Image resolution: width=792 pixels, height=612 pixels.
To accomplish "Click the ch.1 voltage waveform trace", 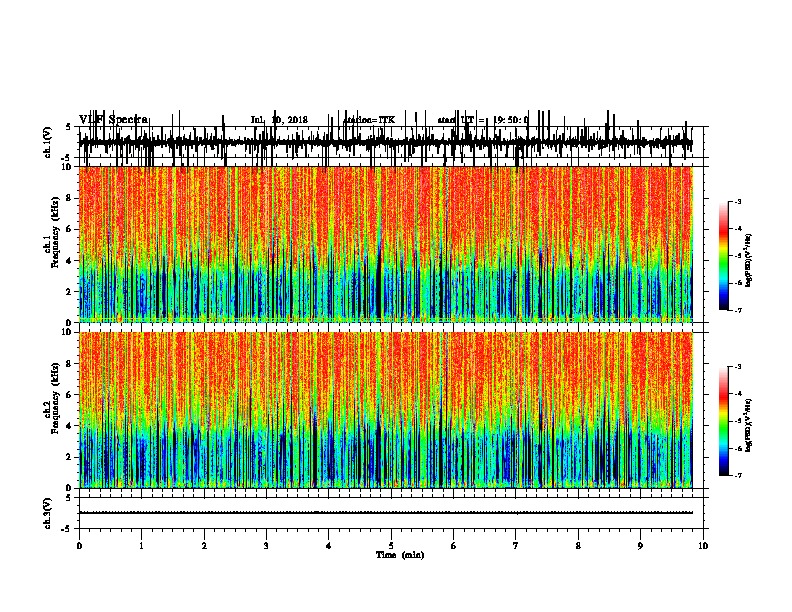I will click(x=386, y=143).
